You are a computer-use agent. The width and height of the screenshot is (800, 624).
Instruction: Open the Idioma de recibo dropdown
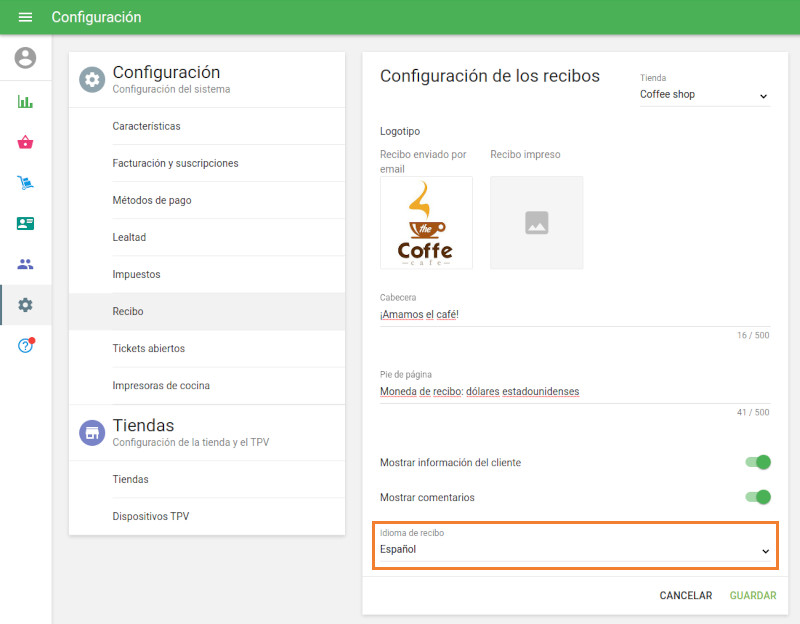574,550
